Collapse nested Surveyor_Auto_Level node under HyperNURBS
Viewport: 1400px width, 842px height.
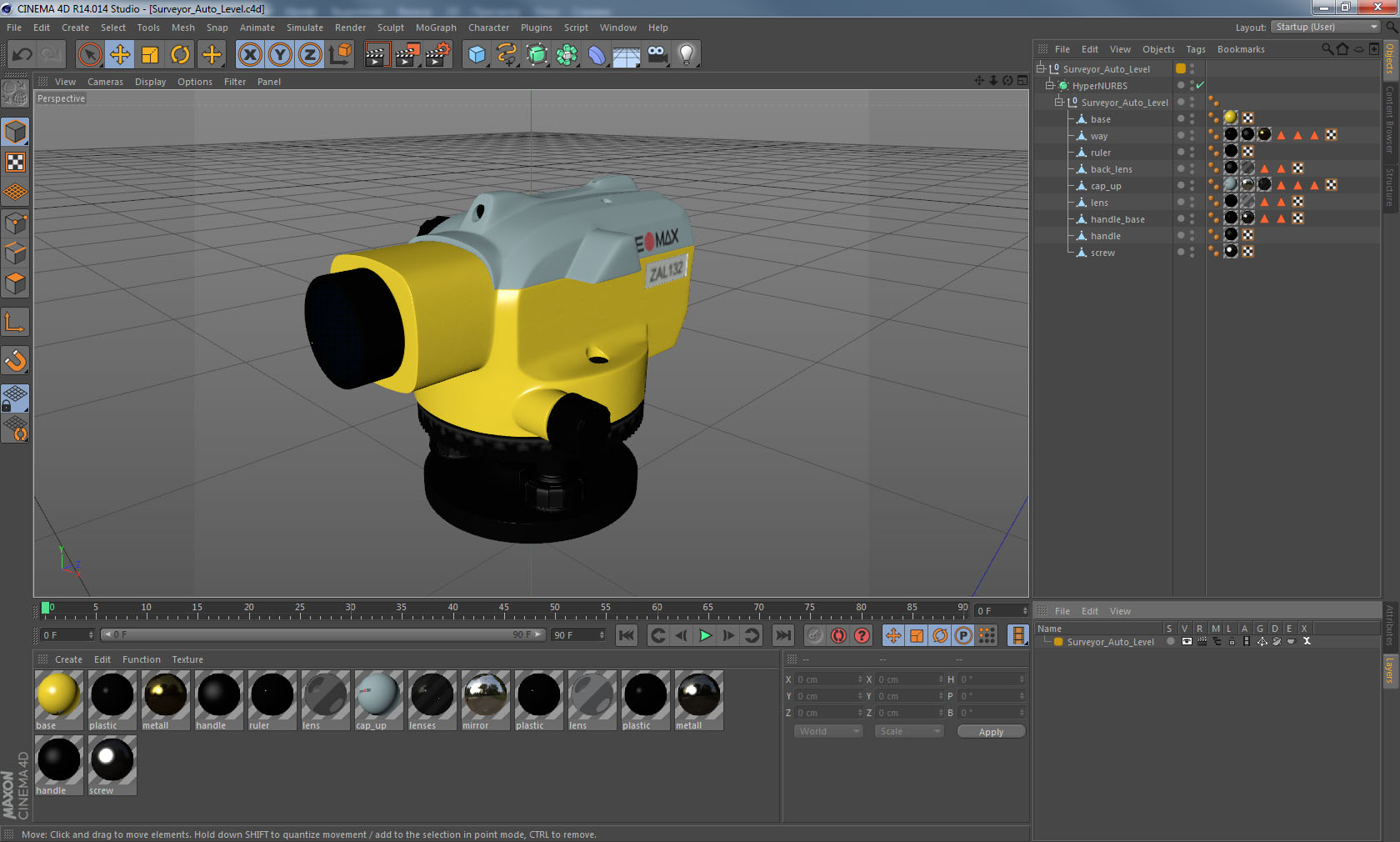1059,102
